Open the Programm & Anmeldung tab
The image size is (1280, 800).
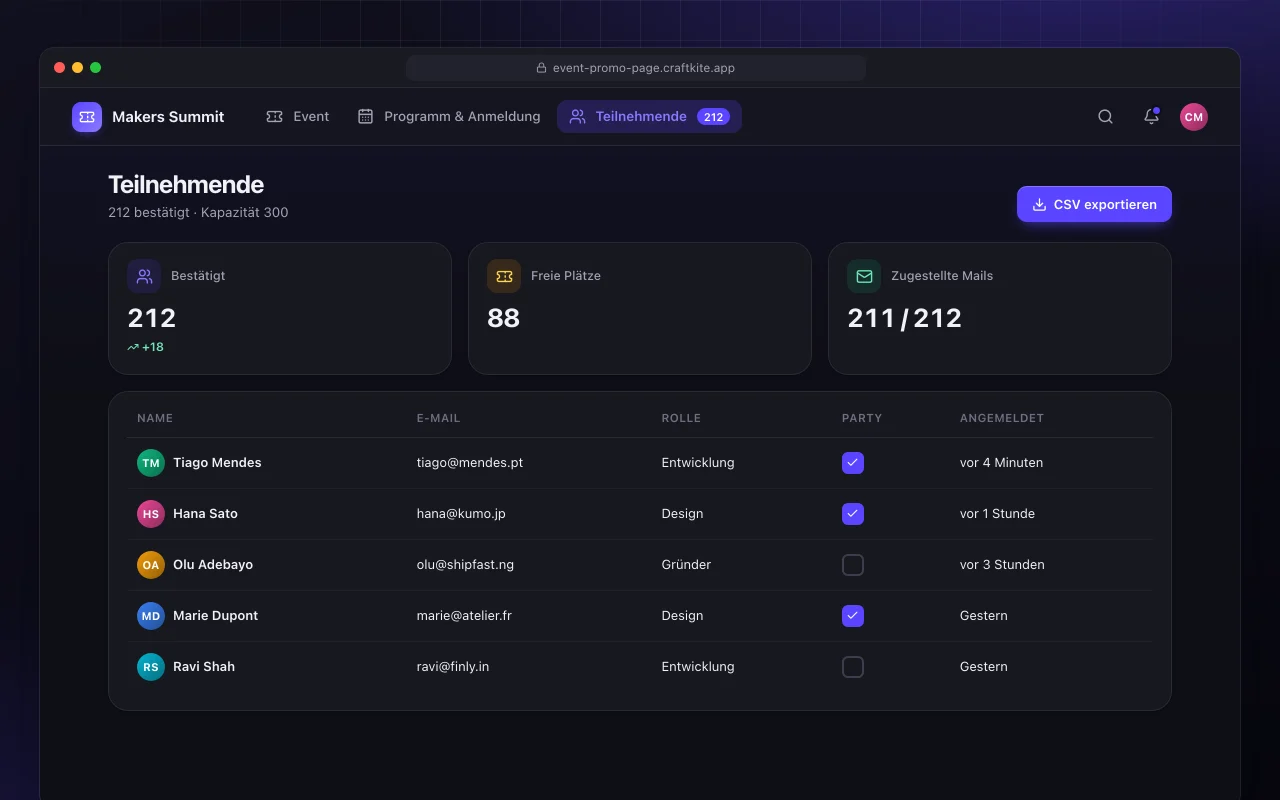(449, 117)
